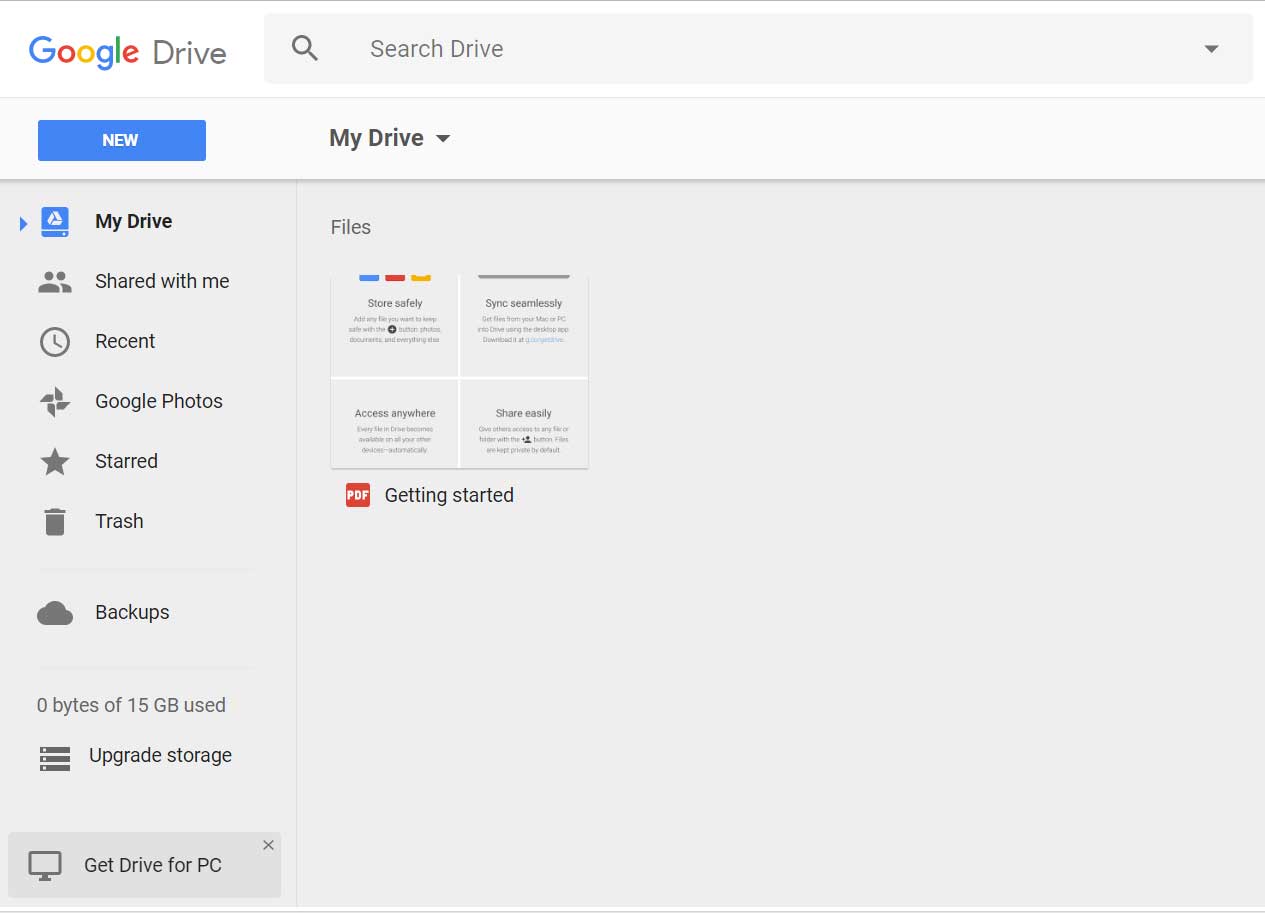Open Shared with me via people icon
This screenshot has height=913, width=1265.
point(54,281)
